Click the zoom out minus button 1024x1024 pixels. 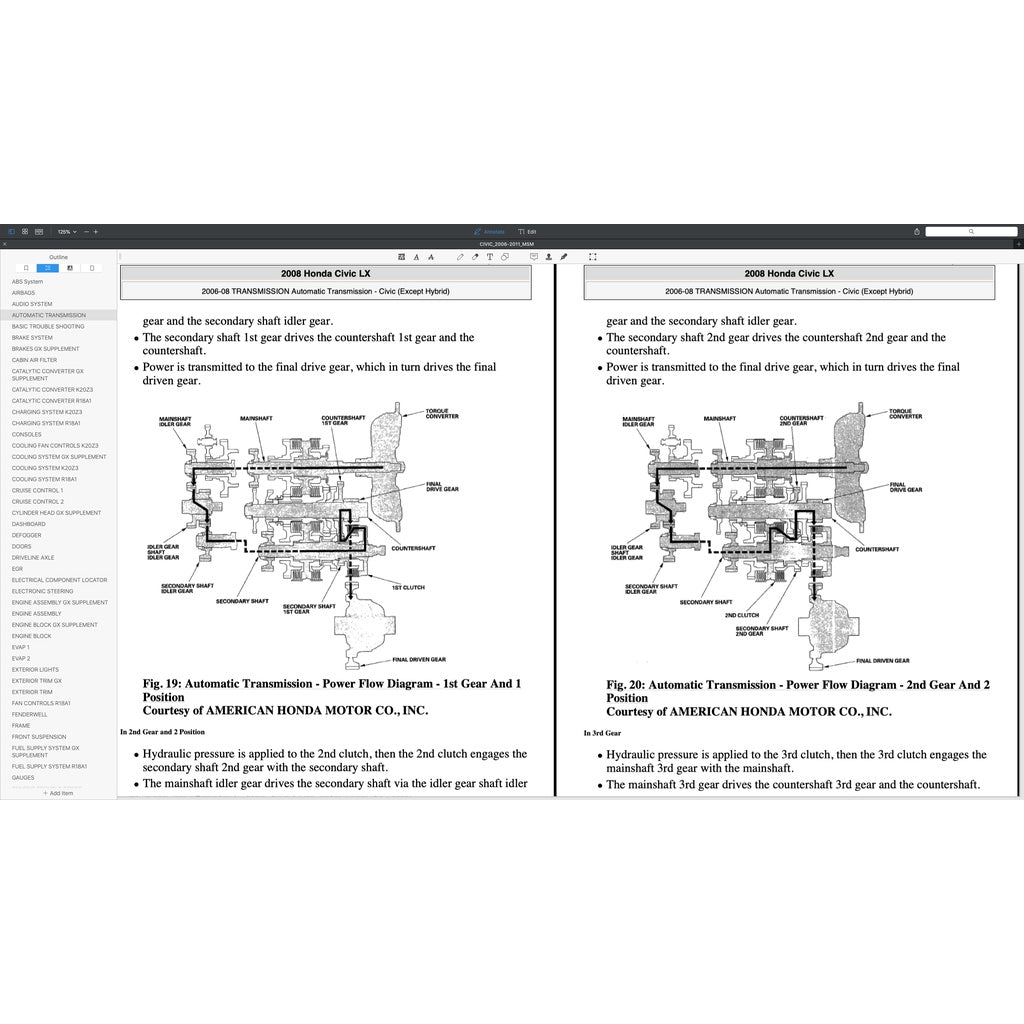86,231
